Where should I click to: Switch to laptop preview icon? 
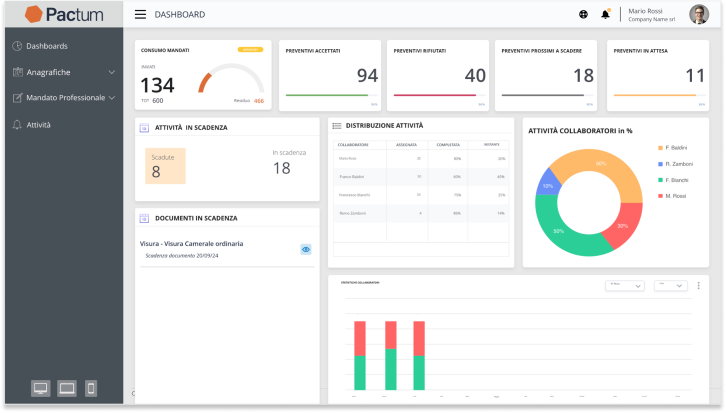tap(67, 388)
